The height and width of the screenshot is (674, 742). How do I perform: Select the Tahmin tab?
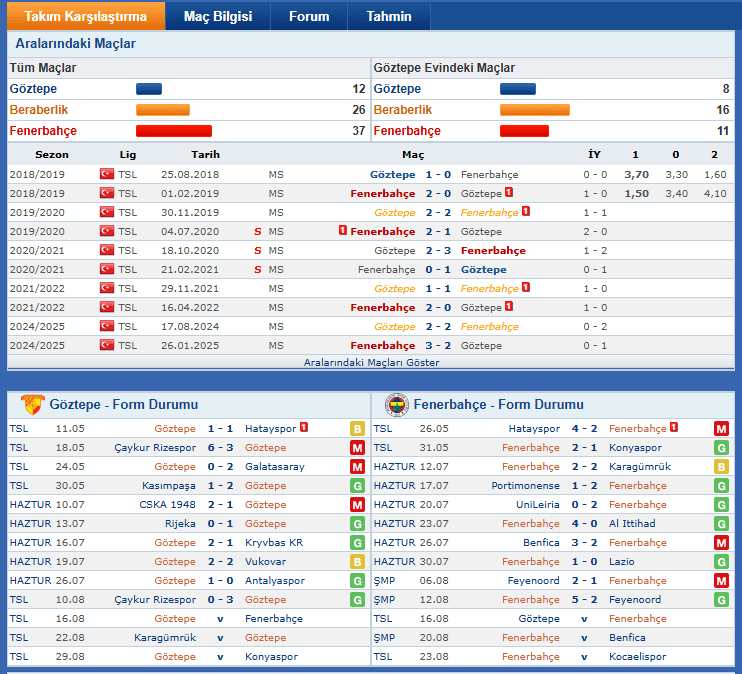[x=389, y=16]
